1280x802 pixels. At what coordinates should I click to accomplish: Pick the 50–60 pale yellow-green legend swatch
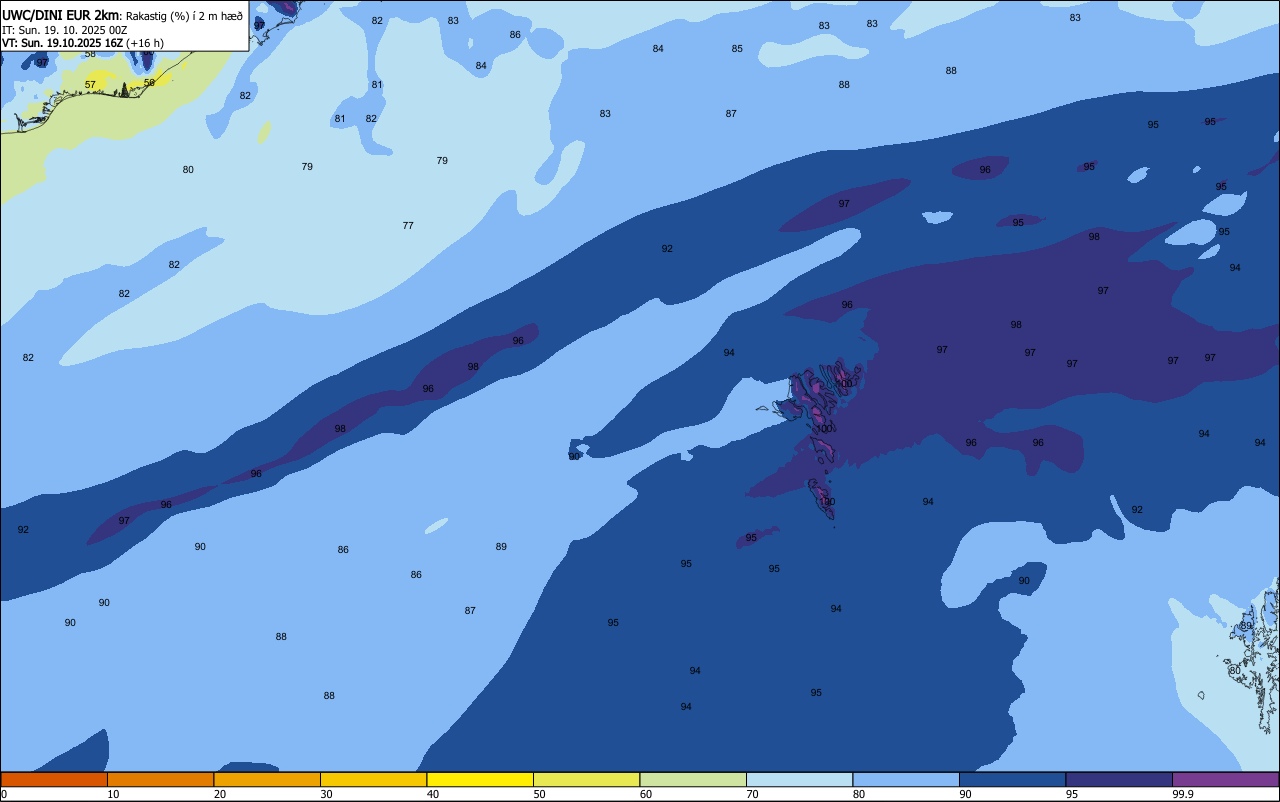586,779
